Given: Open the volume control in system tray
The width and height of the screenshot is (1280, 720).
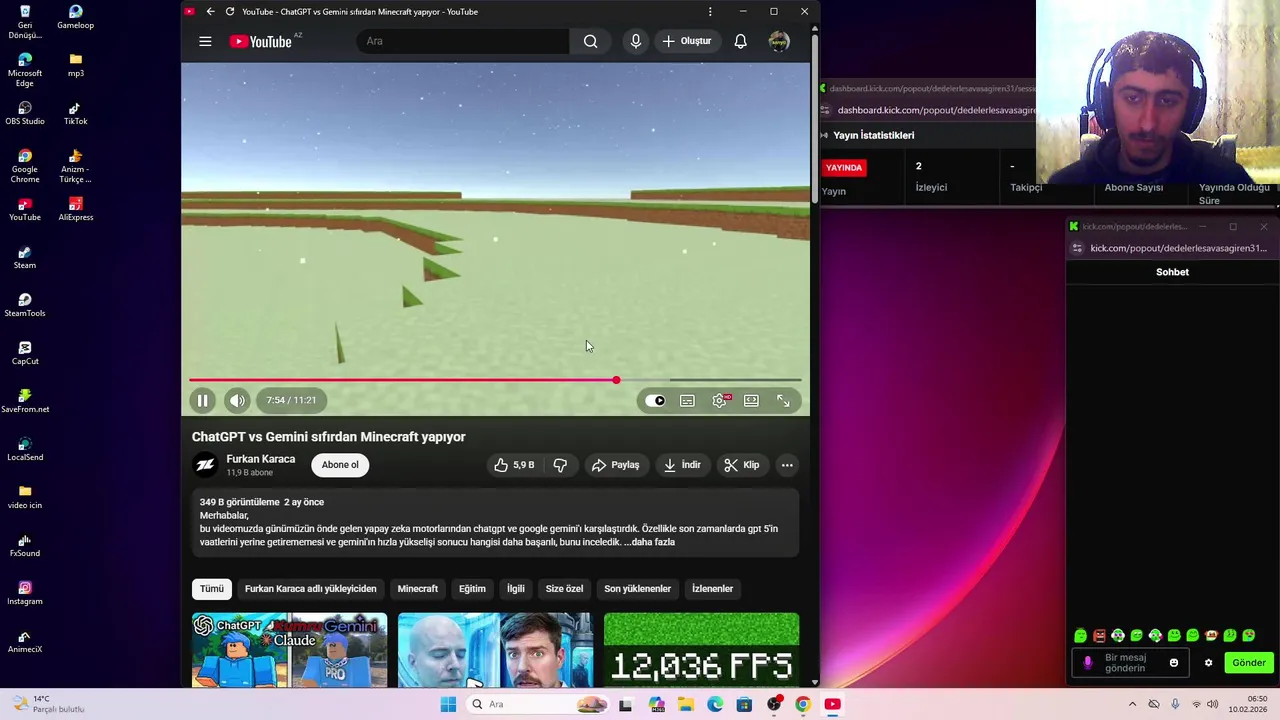Looking at the screenshot, I should point(1213,704).
